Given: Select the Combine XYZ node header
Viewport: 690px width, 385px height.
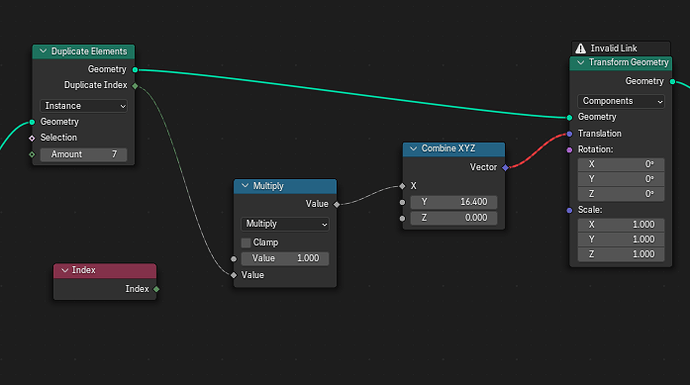Looking at the screenshot, I should 454,149.
